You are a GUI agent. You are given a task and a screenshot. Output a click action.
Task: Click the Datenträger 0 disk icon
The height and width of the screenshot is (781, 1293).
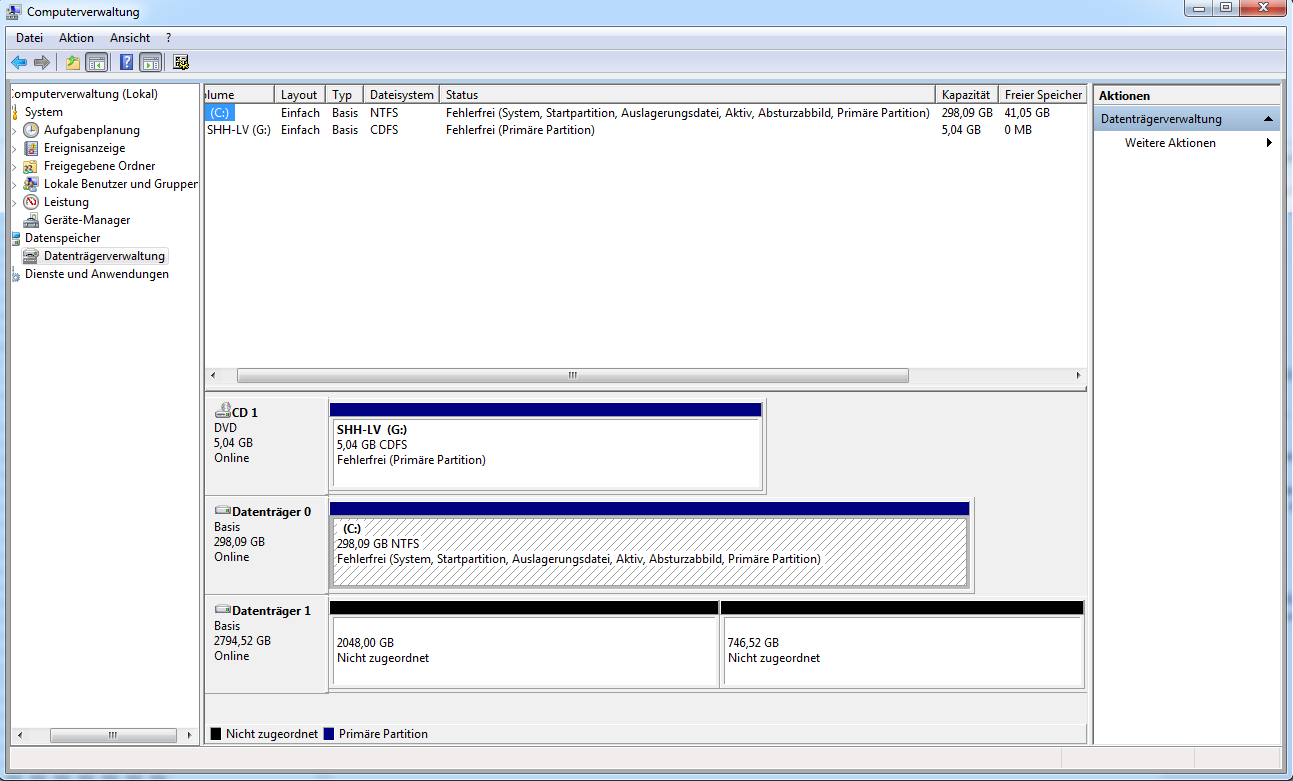click(222, 511)
